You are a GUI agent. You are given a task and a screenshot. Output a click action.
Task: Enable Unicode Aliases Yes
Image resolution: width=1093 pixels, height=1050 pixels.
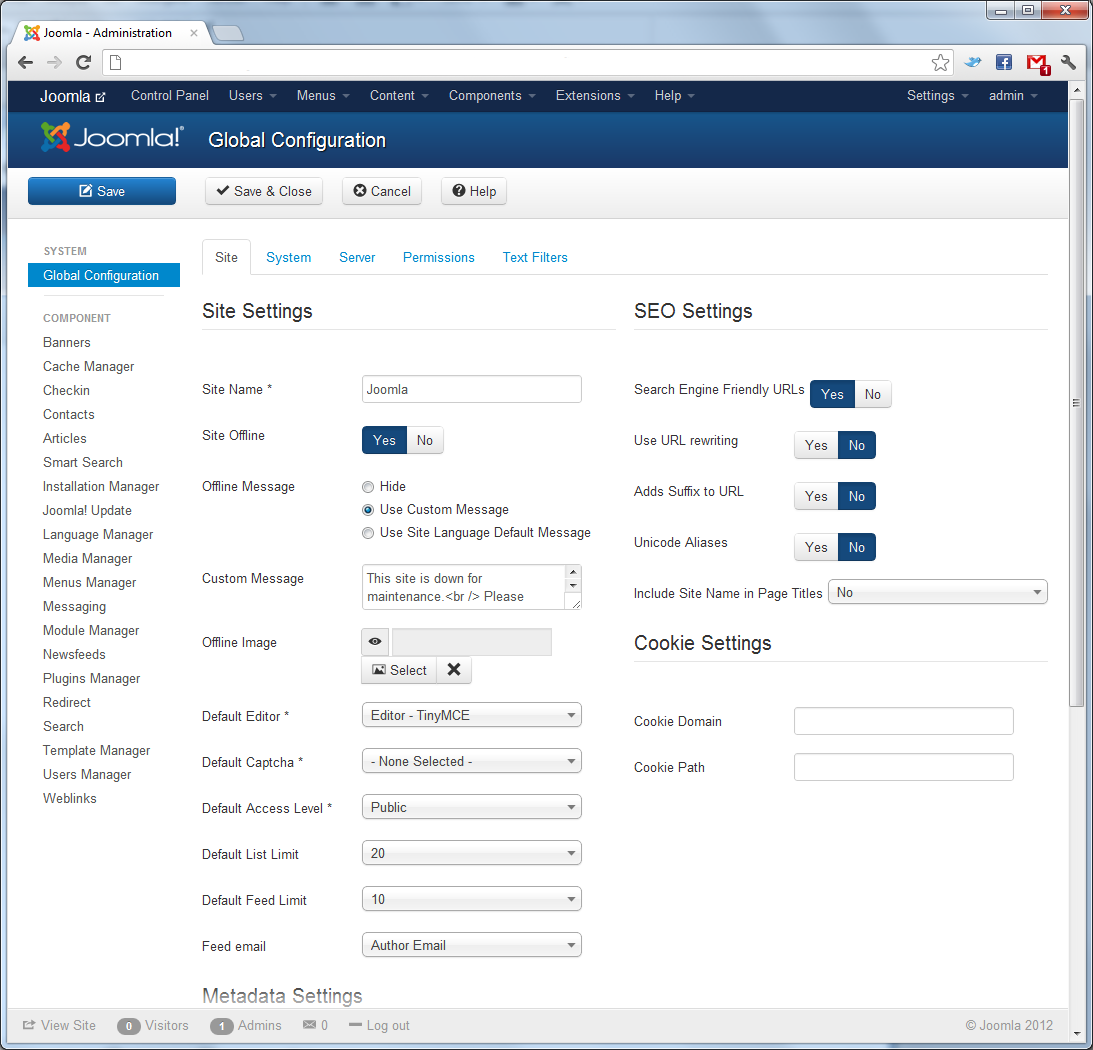816,547
